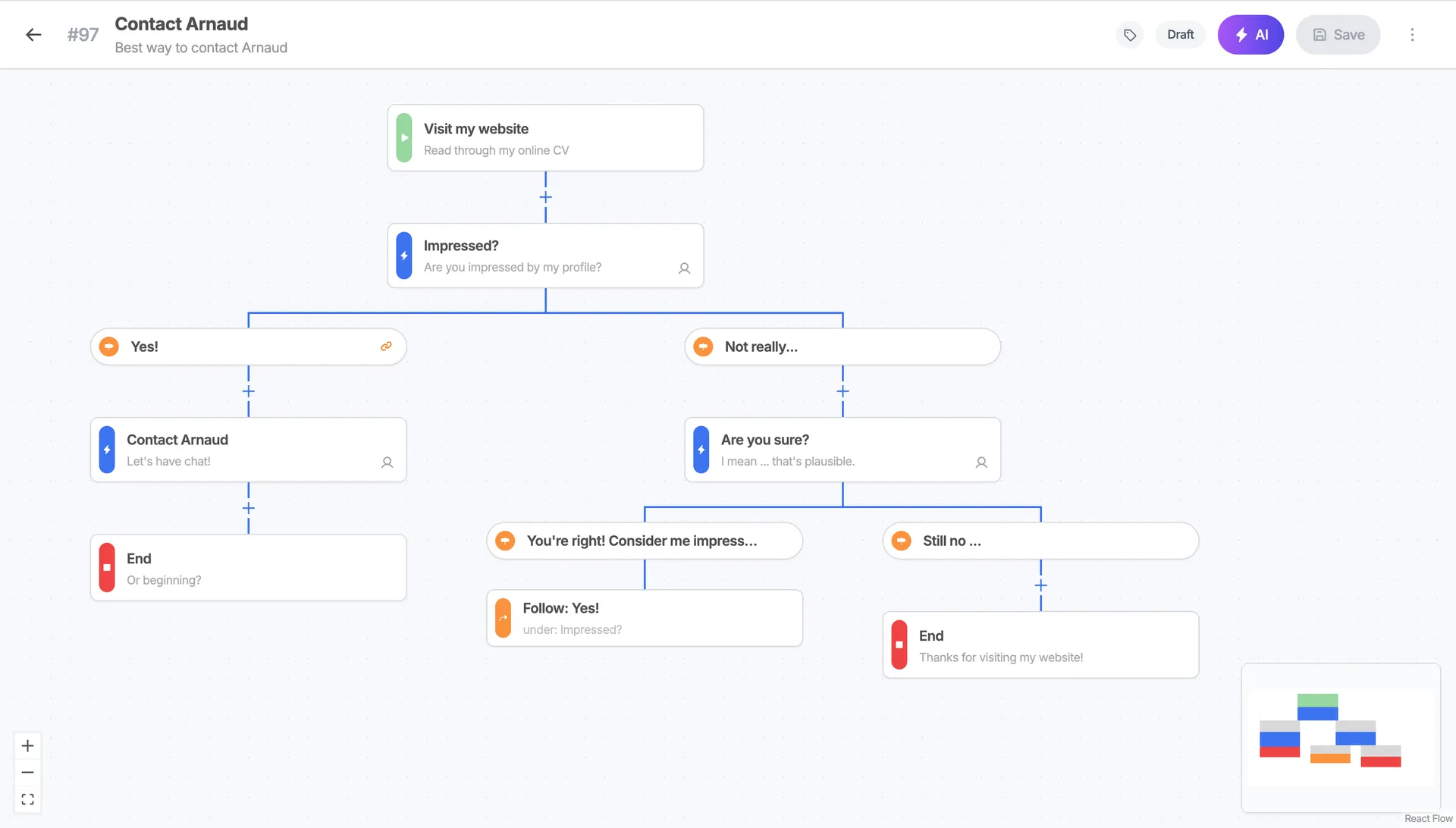Add a step below Visit my website
This screenshot has height=828, width=1456.
[545, 197]
